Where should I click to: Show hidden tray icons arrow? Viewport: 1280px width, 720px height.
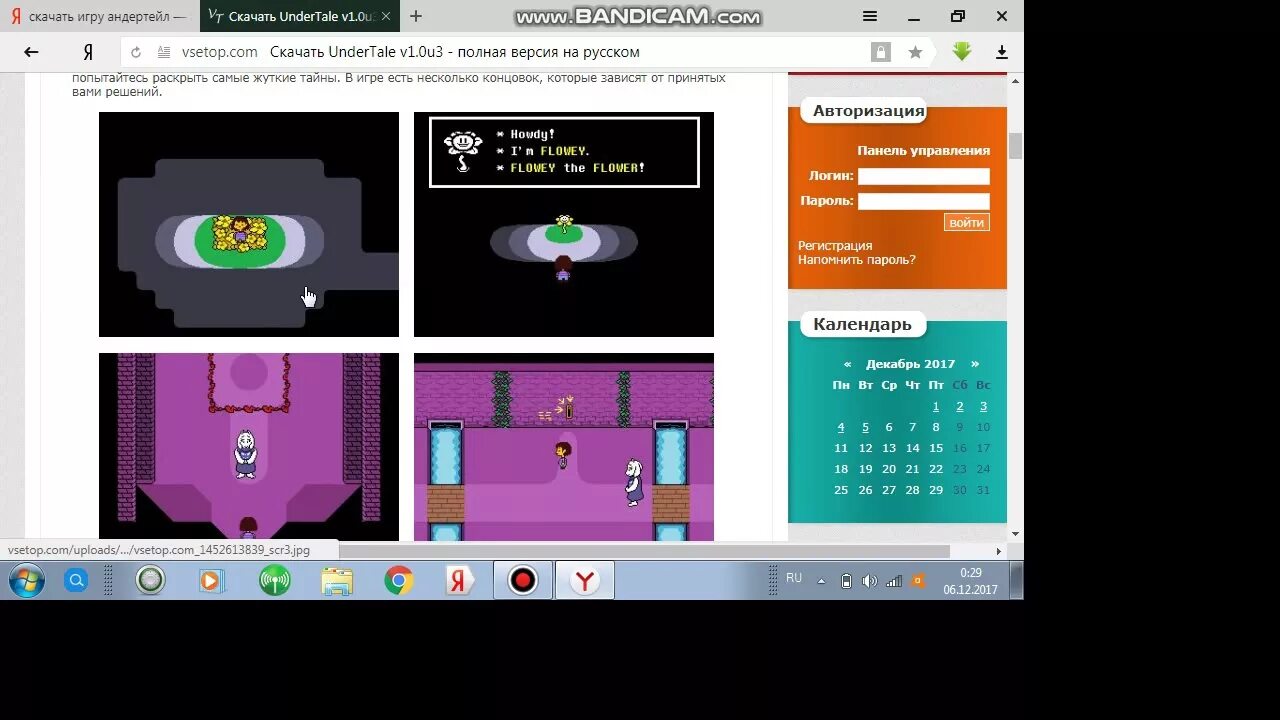pos(821,581)
